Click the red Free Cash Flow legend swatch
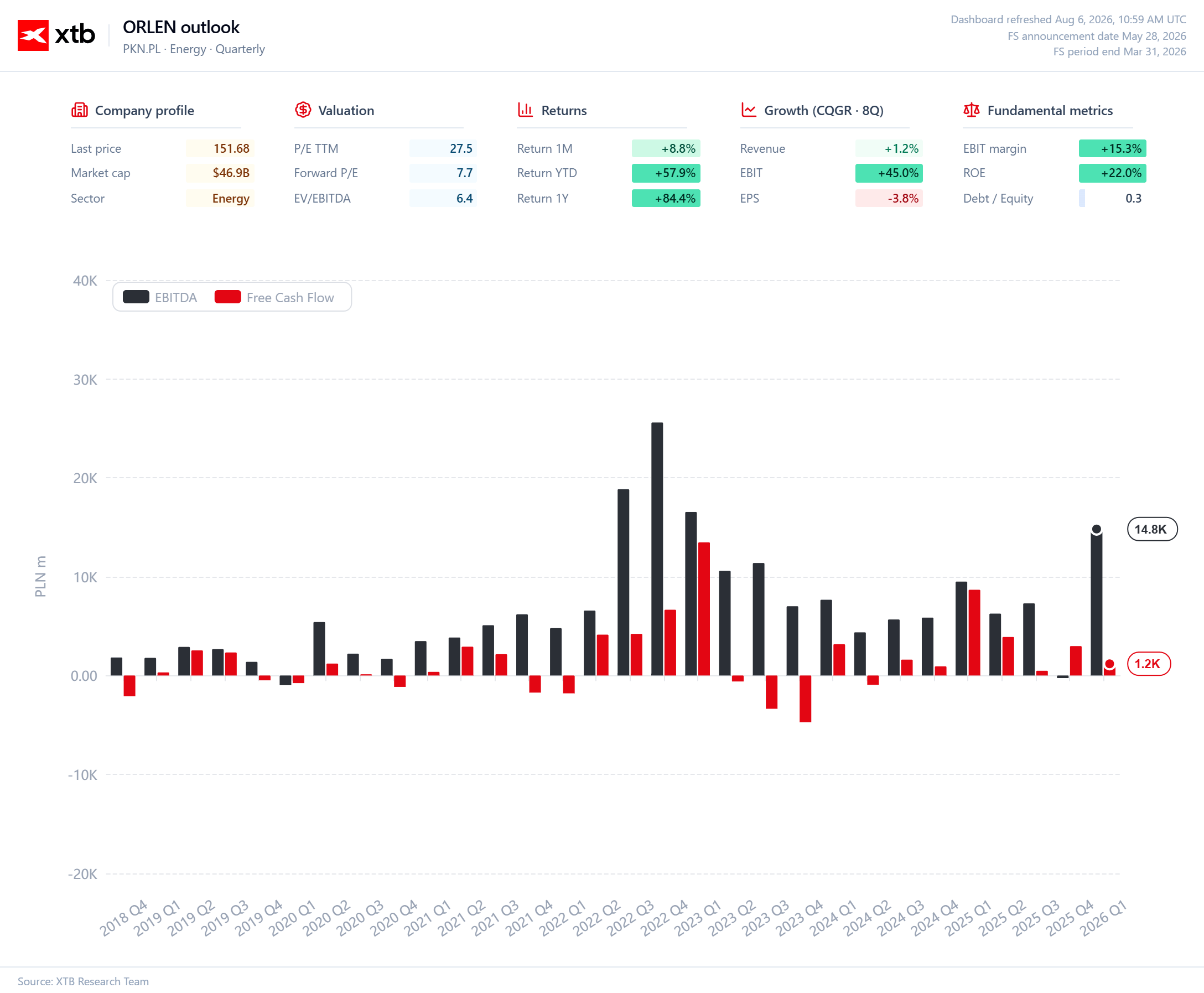 click(227, 297)
